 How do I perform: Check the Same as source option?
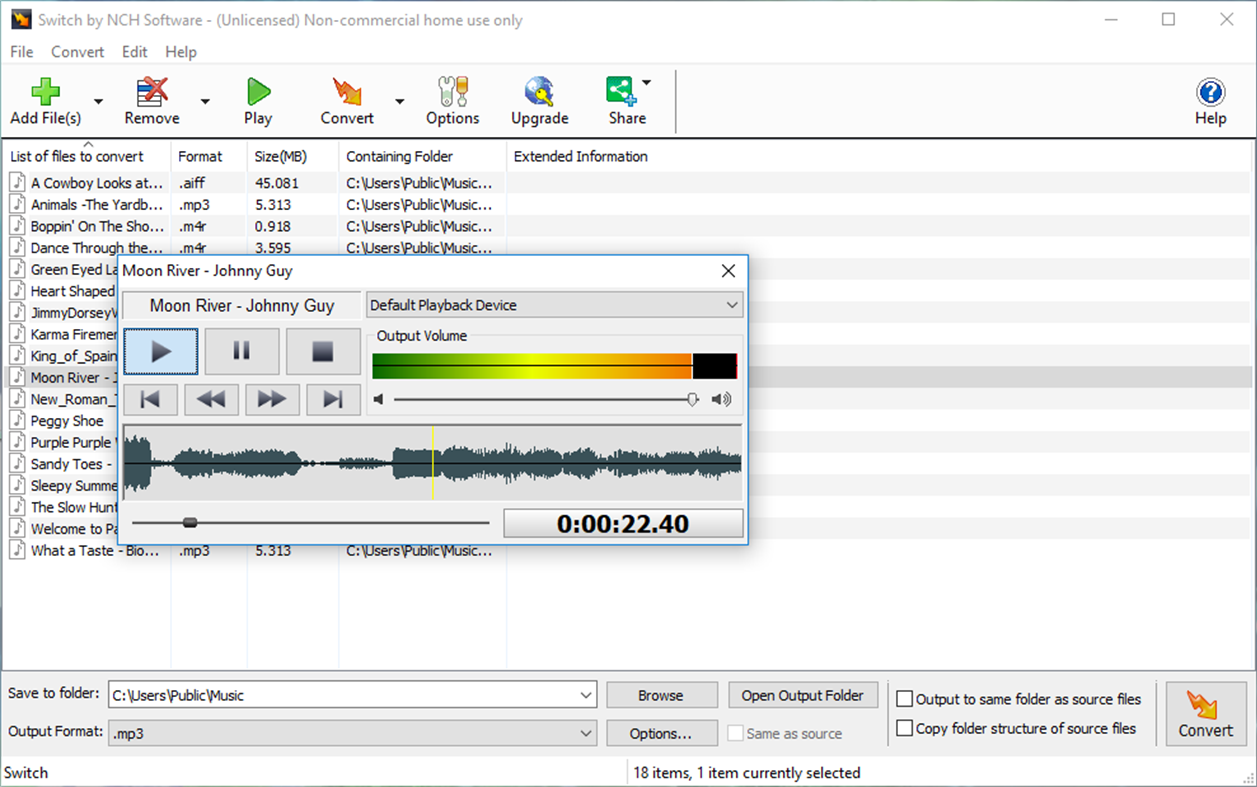[737, 733]
